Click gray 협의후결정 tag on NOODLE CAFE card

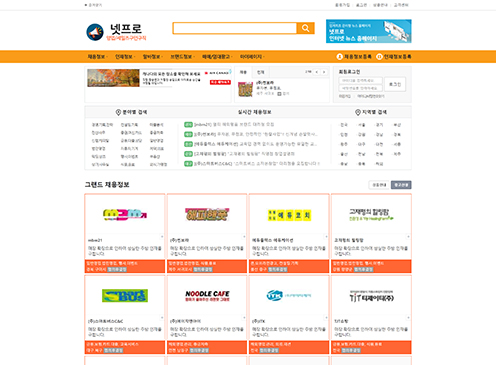tap(199, 350)
